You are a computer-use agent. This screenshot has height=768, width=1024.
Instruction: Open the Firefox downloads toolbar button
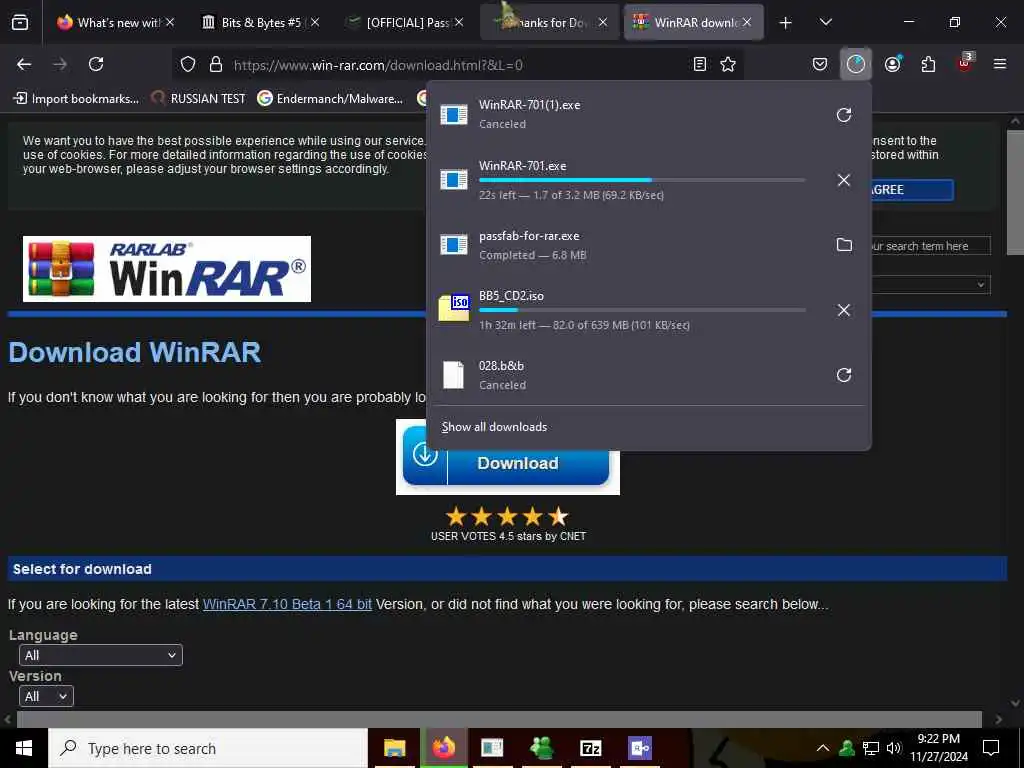pos(856,64)
